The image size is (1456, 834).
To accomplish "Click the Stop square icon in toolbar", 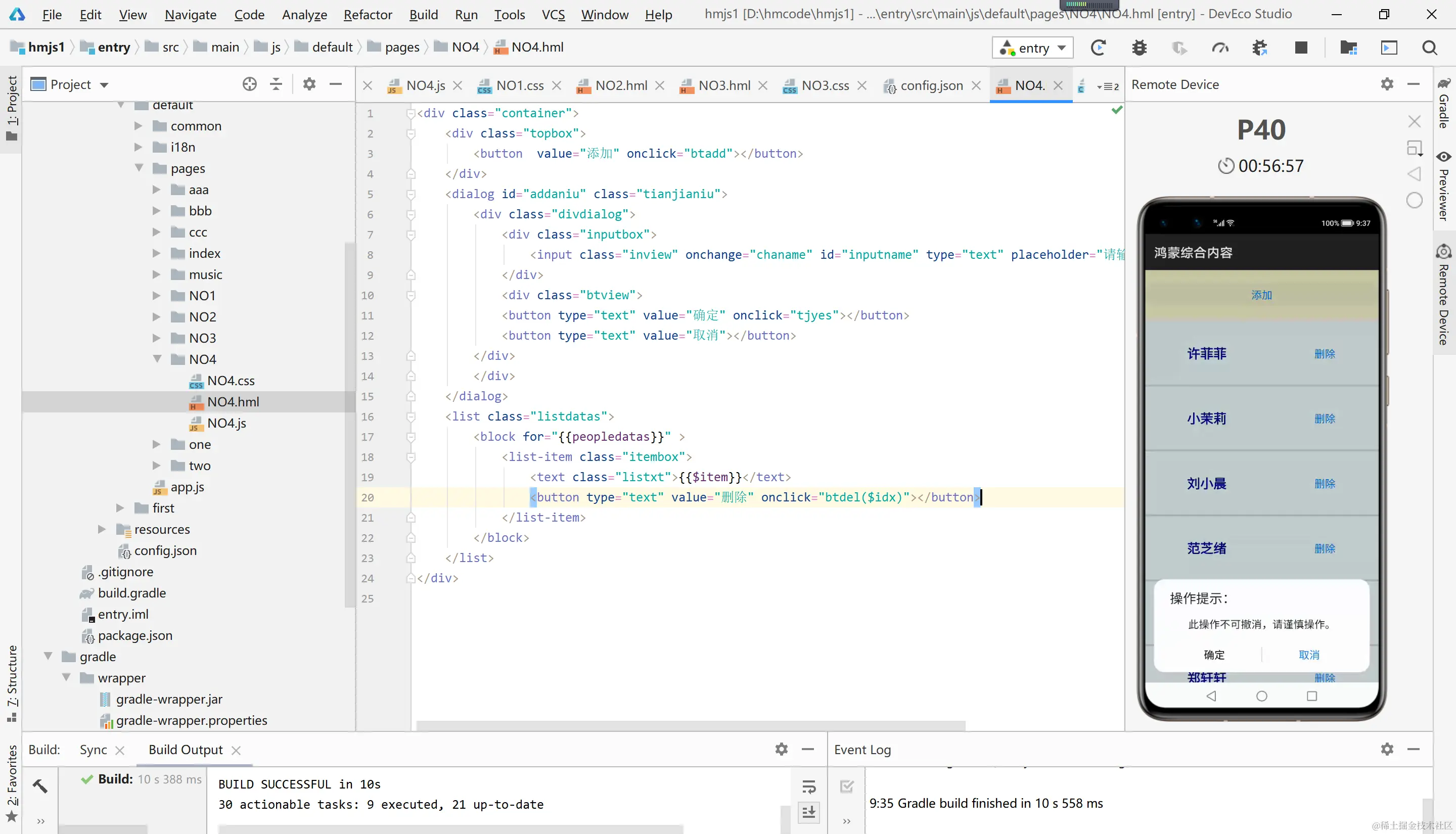I will (1301, 48).
